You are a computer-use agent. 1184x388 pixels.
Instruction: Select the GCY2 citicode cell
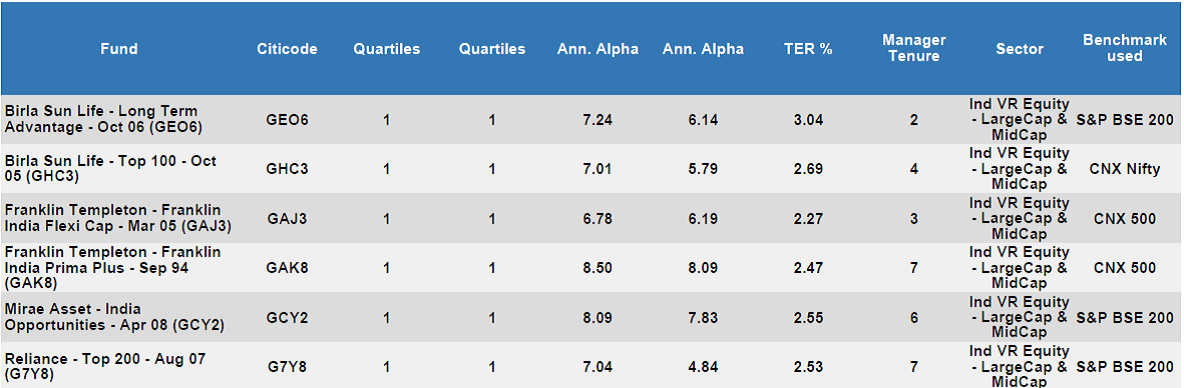(x=287, y=318)
